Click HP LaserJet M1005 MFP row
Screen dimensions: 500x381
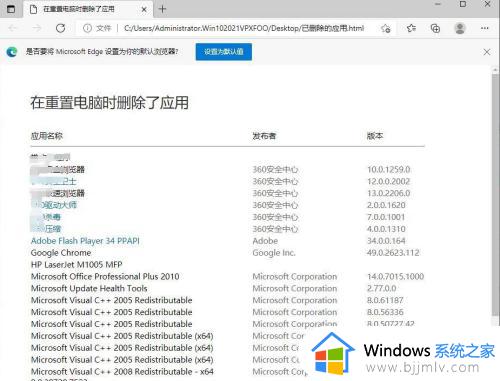77,265
